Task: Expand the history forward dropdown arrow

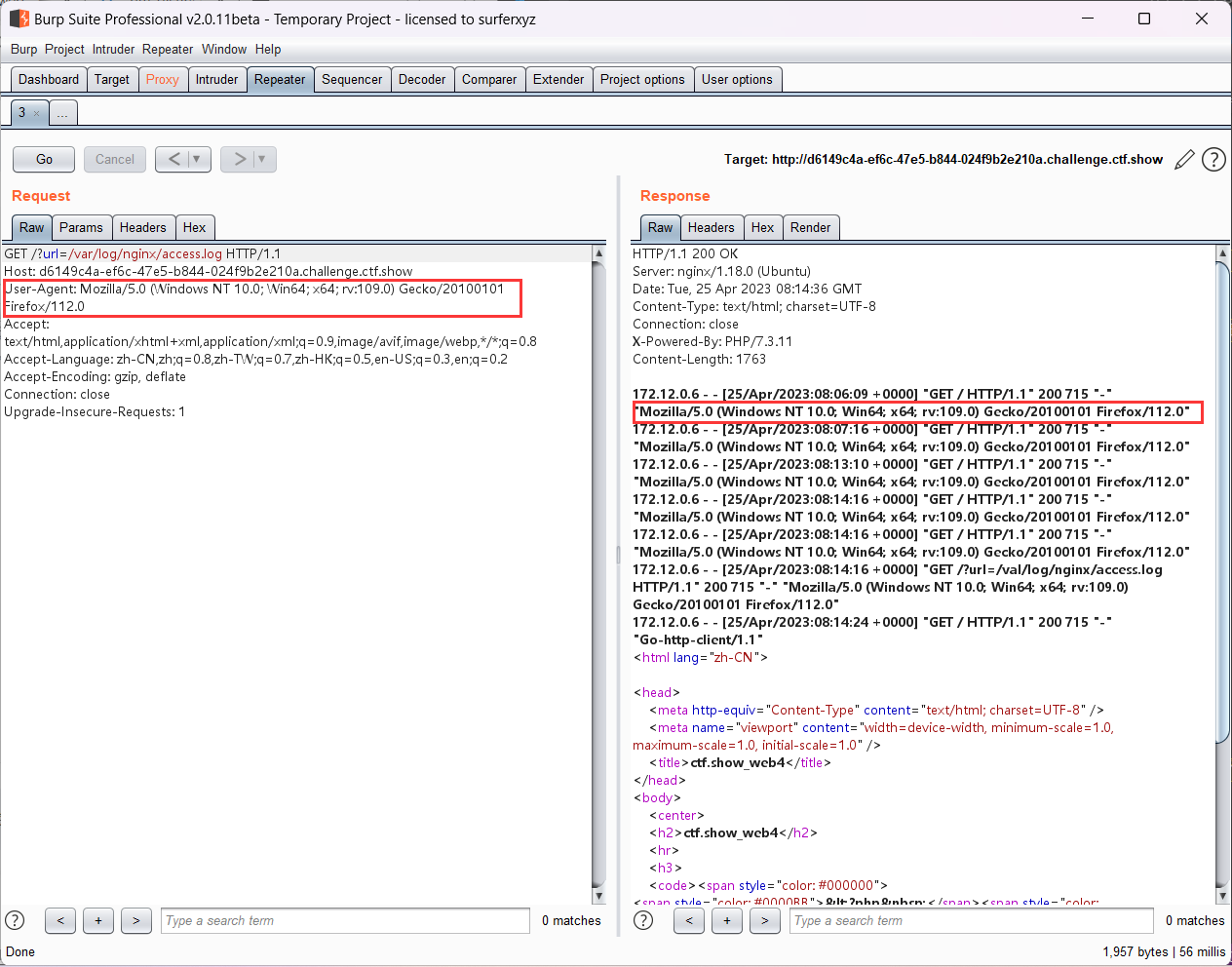Action: (x=261, y=159)
